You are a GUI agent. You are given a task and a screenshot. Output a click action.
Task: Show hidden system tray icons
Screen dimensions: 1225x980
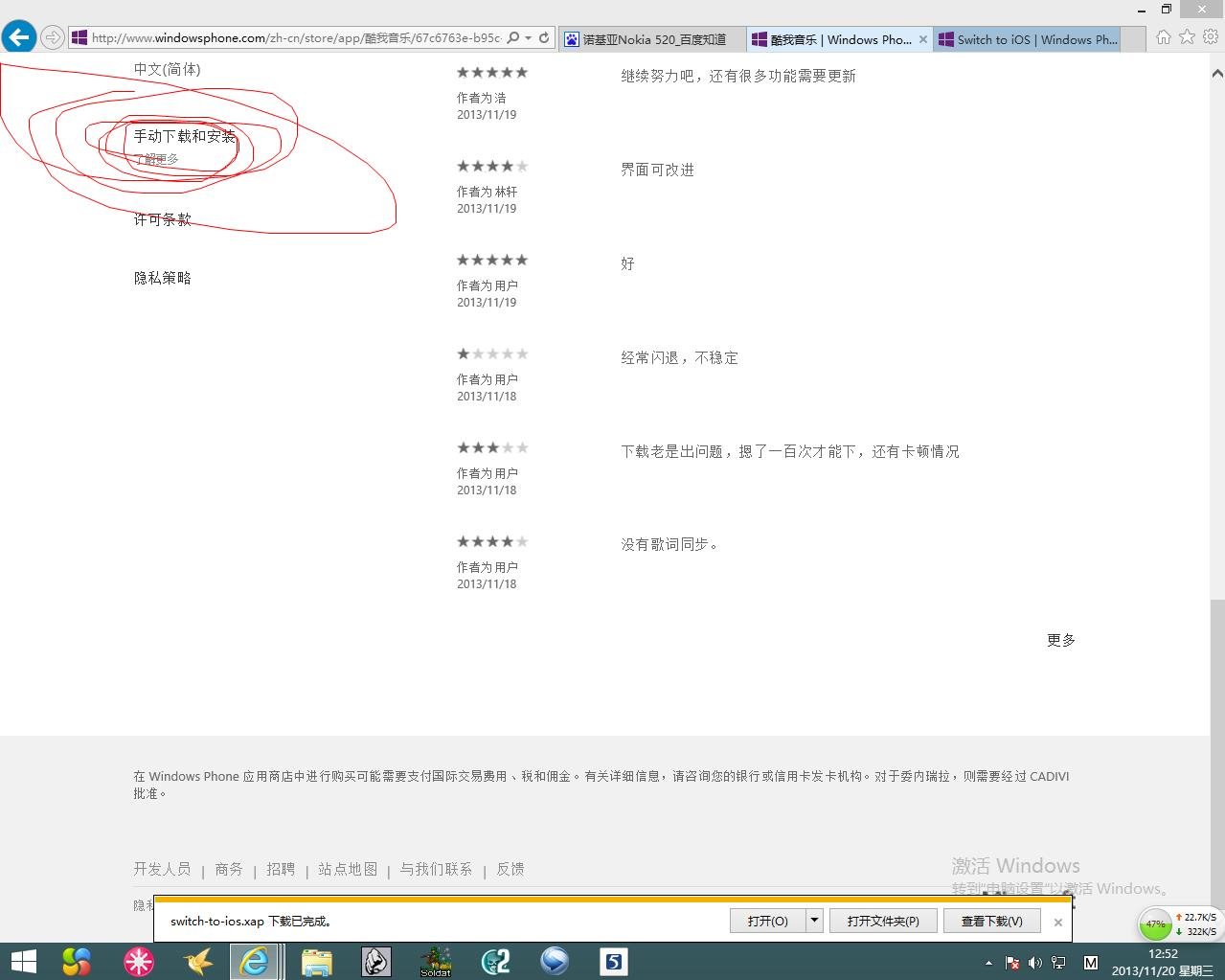pos(988,963)
